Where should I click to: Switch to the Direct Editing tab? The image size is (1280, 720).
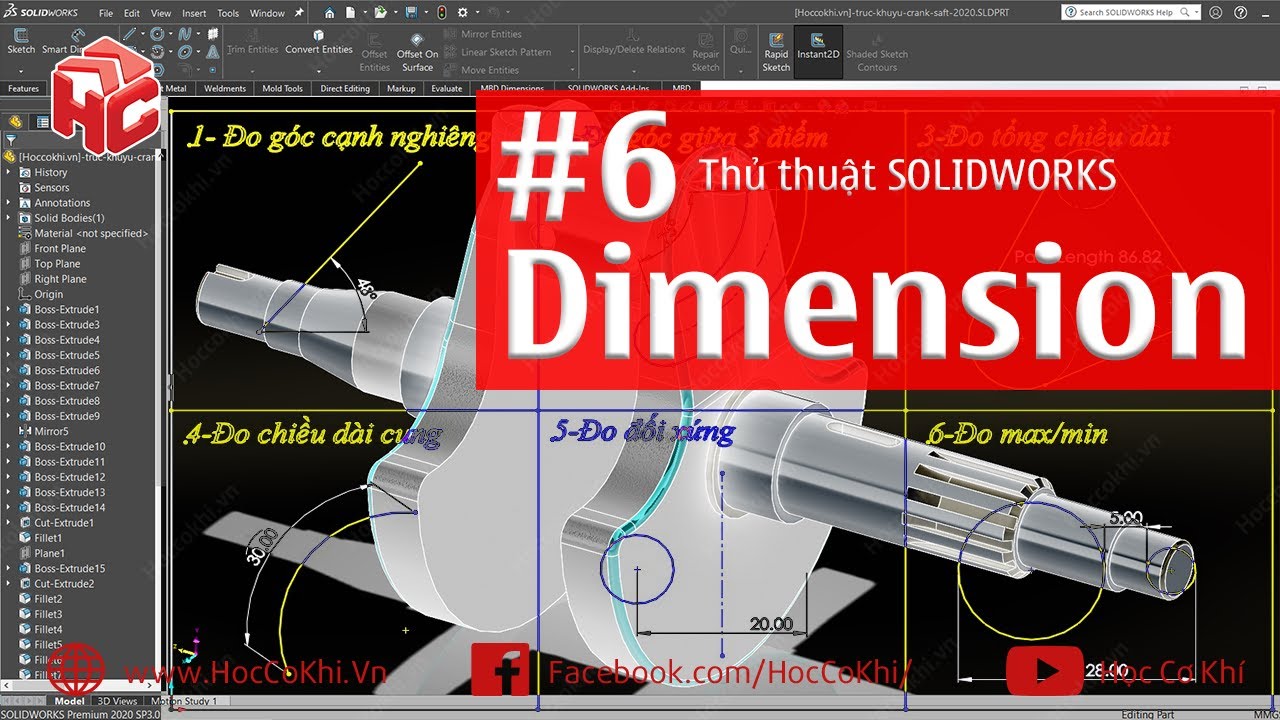click(345, 88)
